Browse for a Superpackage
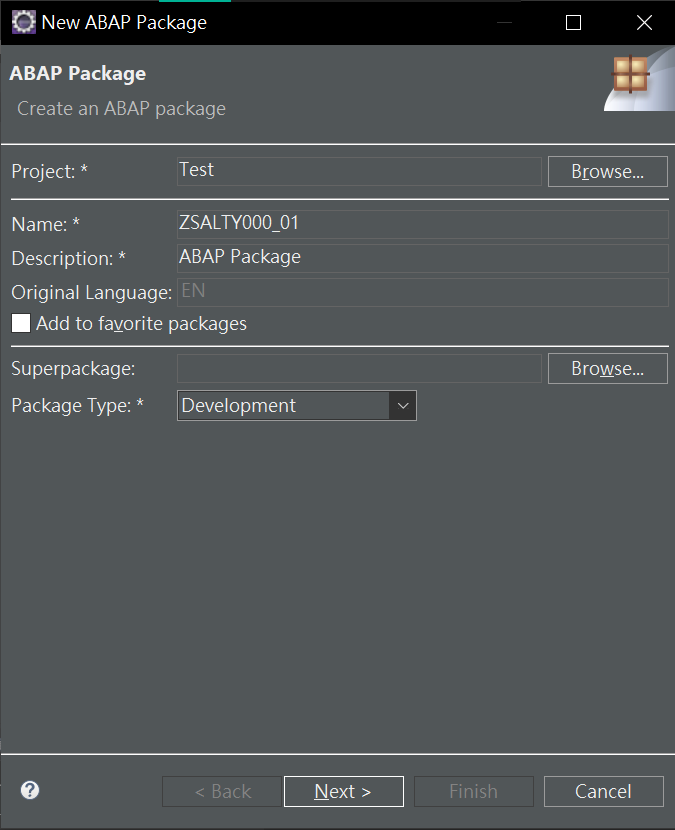The width and height of the screenshot is (675, 830). coord(607,369)
